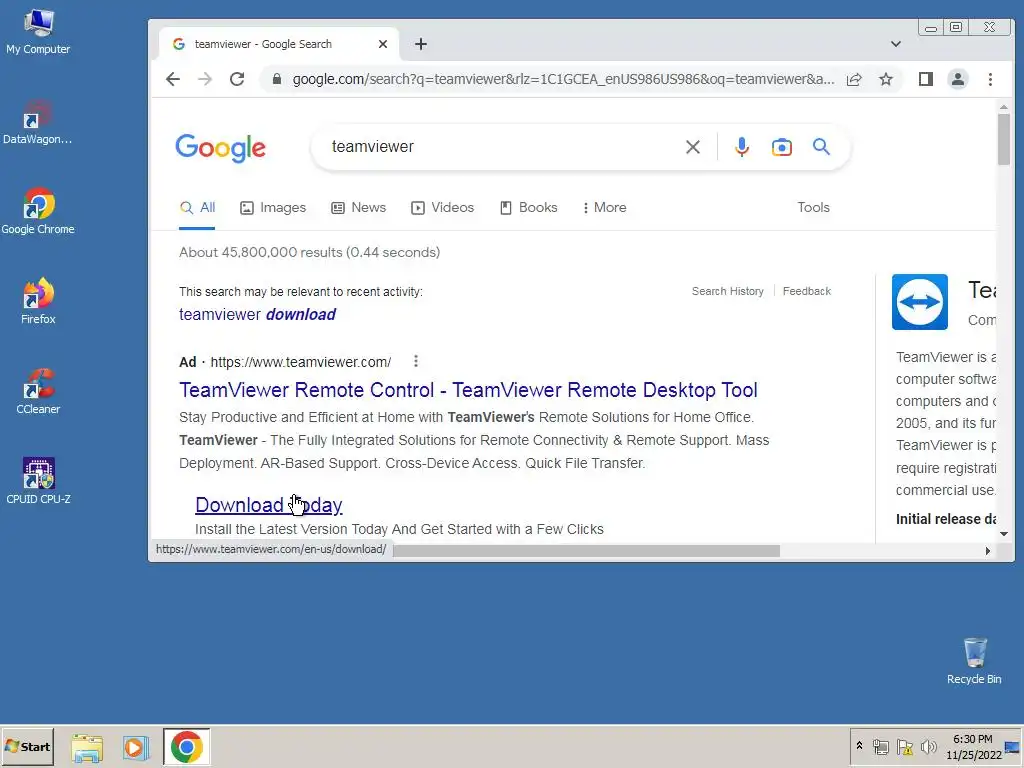Go back using Chrome's back arrow

coord(172,79)
